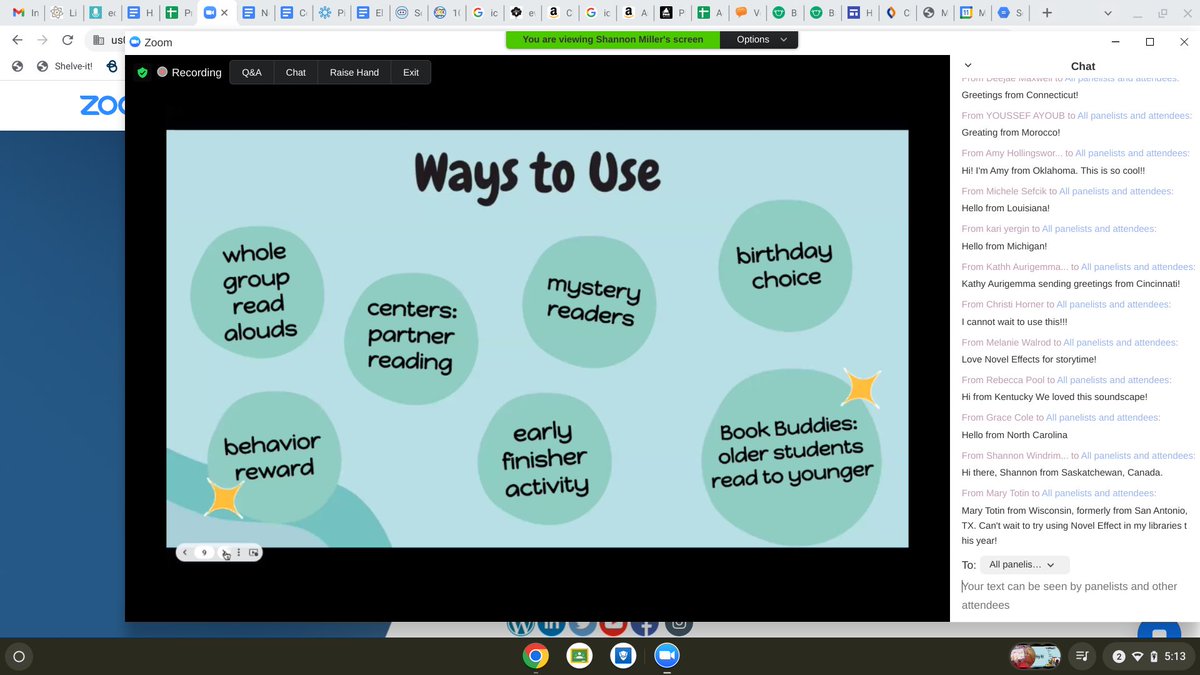Collapse the Chat panel using its chevron
This screenshot has height=675, width=1200.
967,64
